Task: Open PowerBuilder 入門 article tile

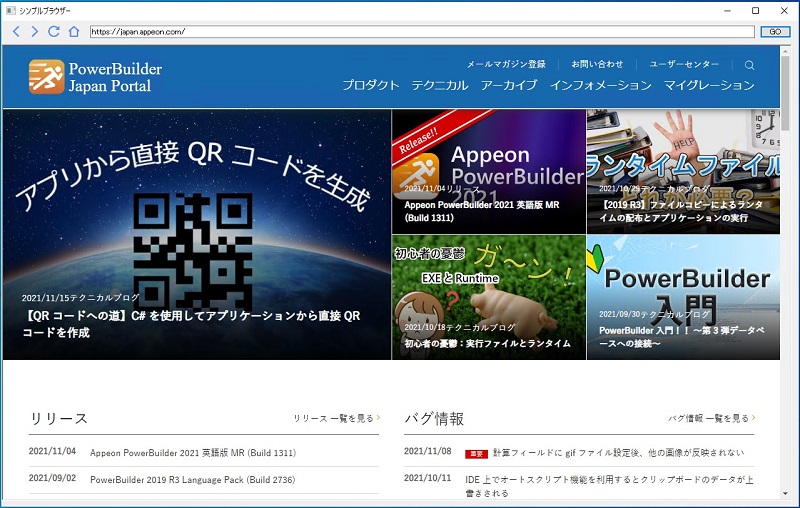Action: tap(683, 297)
